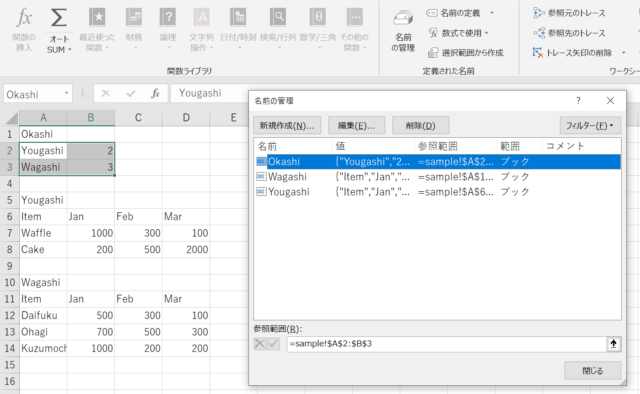Open the Name Box dropdown showing Okashi

click(66, 93)
